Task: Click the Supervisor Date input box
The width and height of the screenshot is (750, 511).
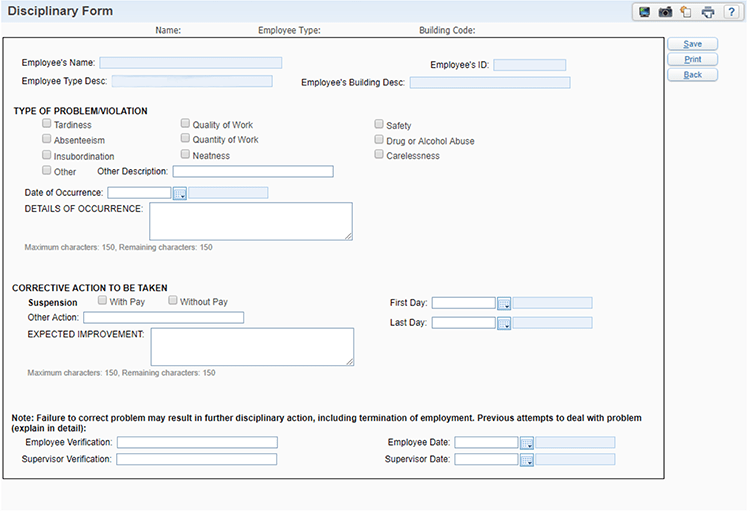Action: (486, 459)
